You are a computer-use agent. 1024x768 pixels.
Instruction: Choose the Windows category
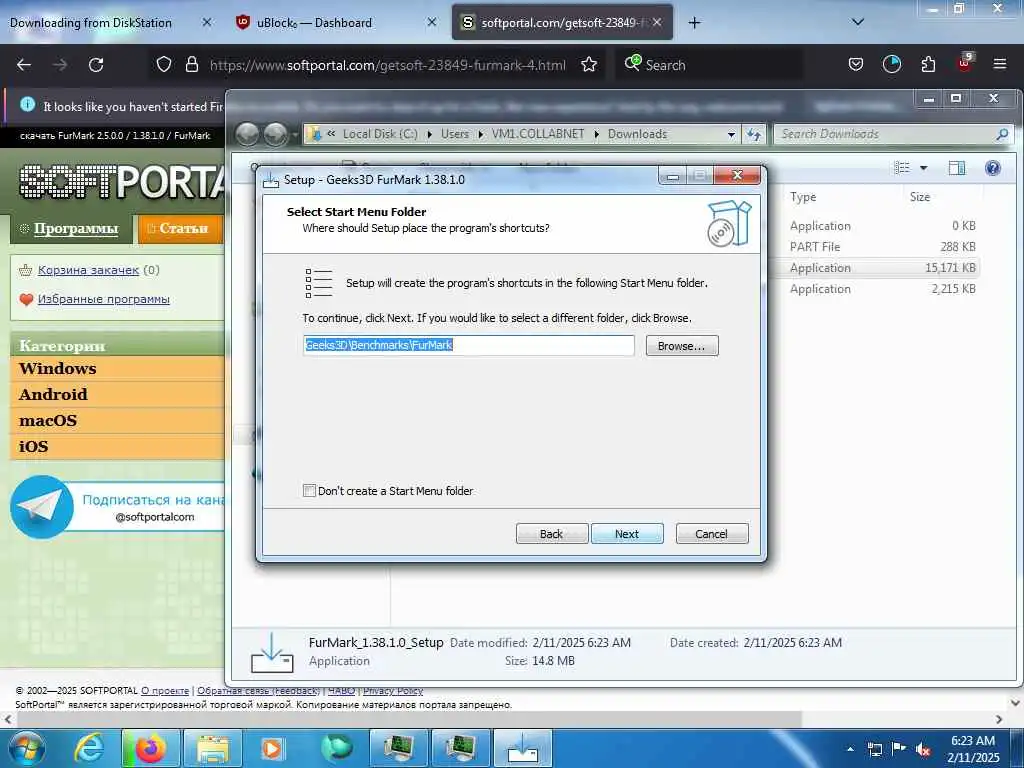click(x=57, y=368)
